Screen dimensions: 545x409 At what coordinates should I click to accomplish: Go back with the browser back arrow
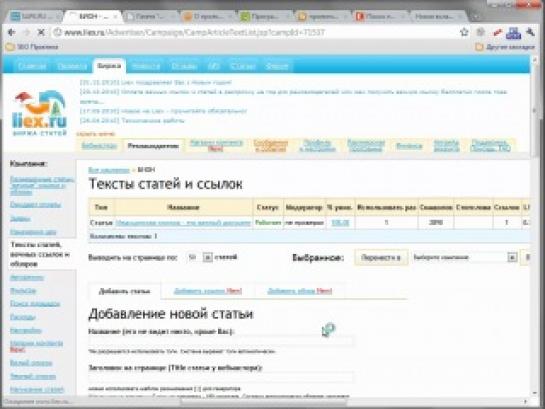click(11, 33)
